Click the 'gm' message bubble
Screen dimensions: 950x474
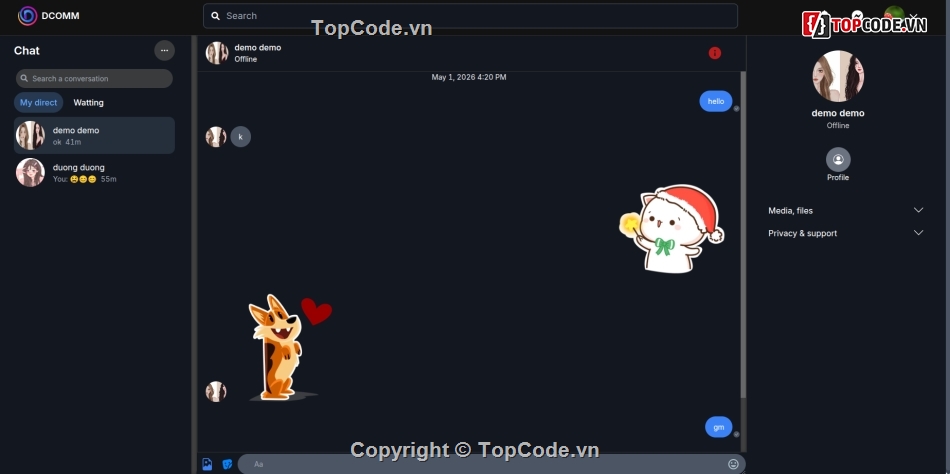pos(719,427)
